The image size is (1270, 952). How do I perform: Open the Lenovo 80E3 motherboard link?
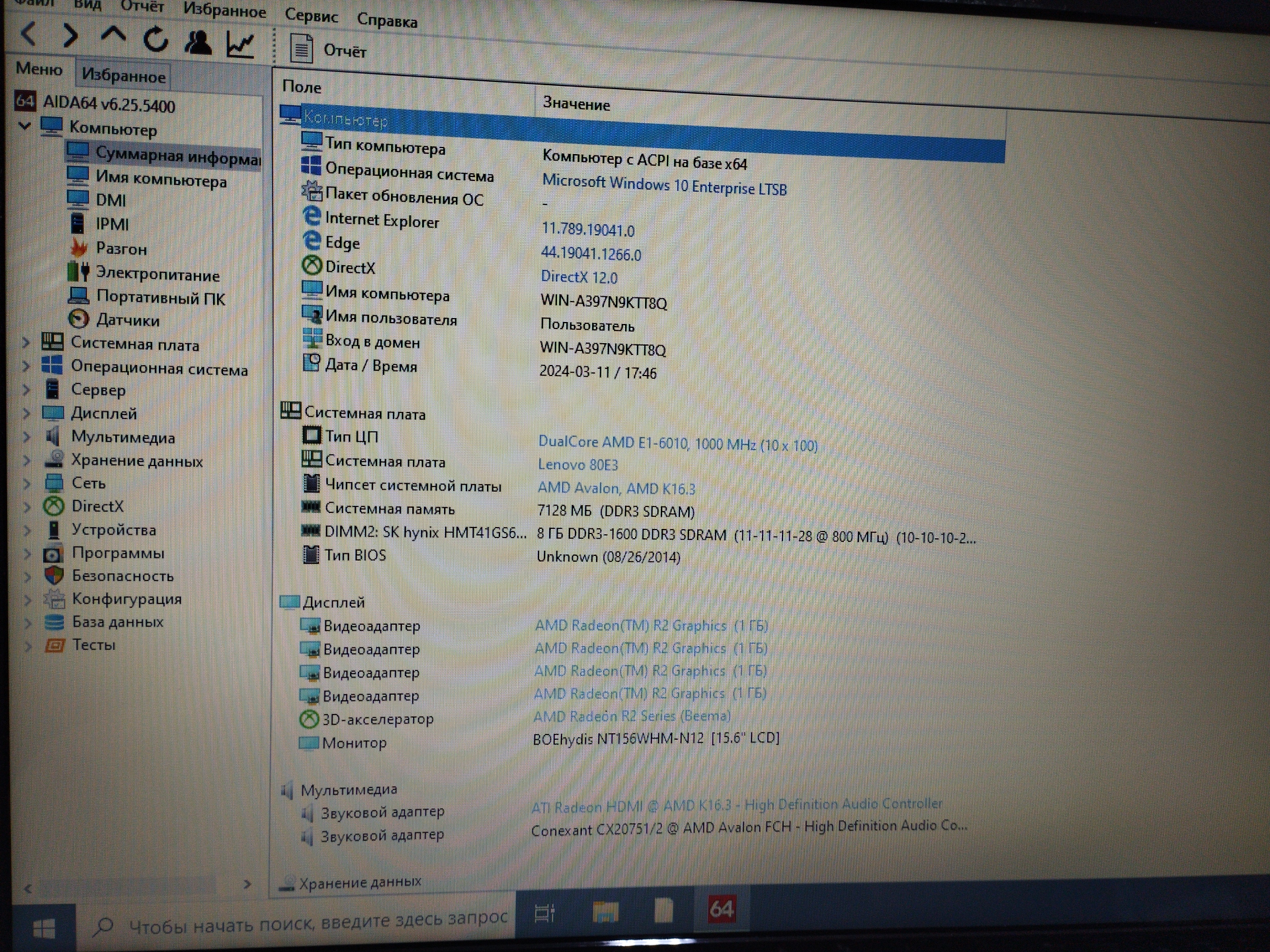point(577,465)
